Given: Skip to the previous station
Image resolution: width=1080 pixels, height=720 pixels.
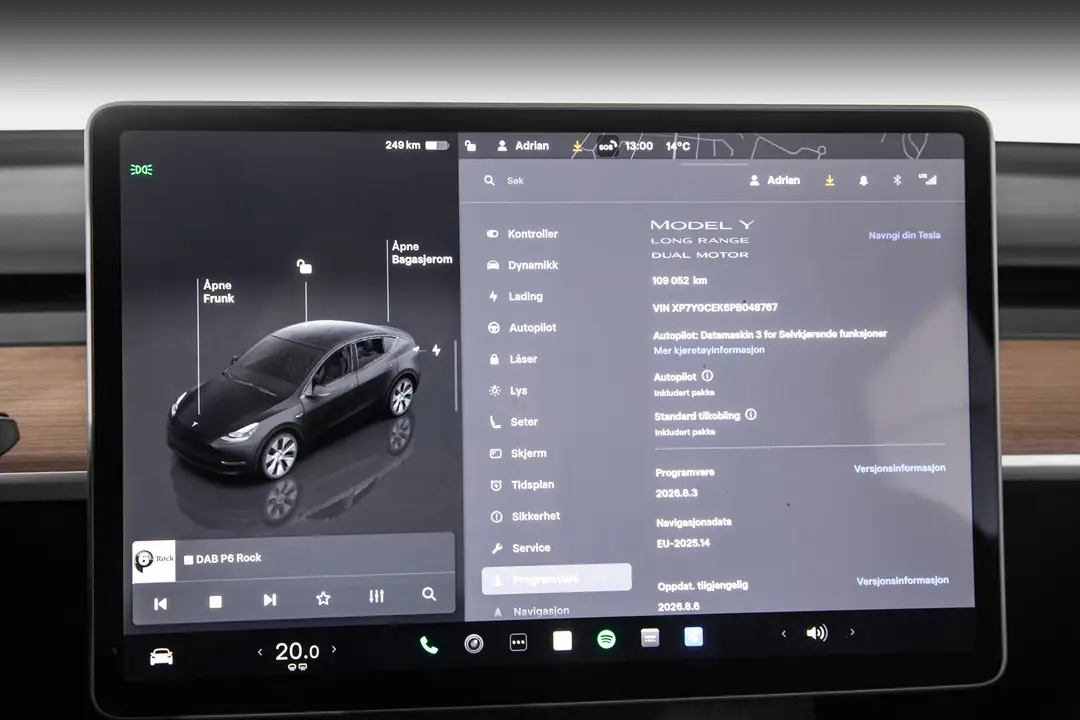Looking at the screenshot, I should coord(160,604).
